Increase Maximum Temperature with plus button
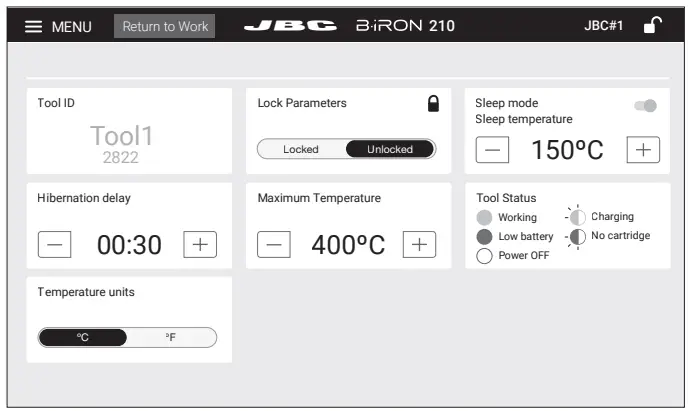The height and width of the screenshot is (411, 689). pyautogui.click(x=420, y=244)
